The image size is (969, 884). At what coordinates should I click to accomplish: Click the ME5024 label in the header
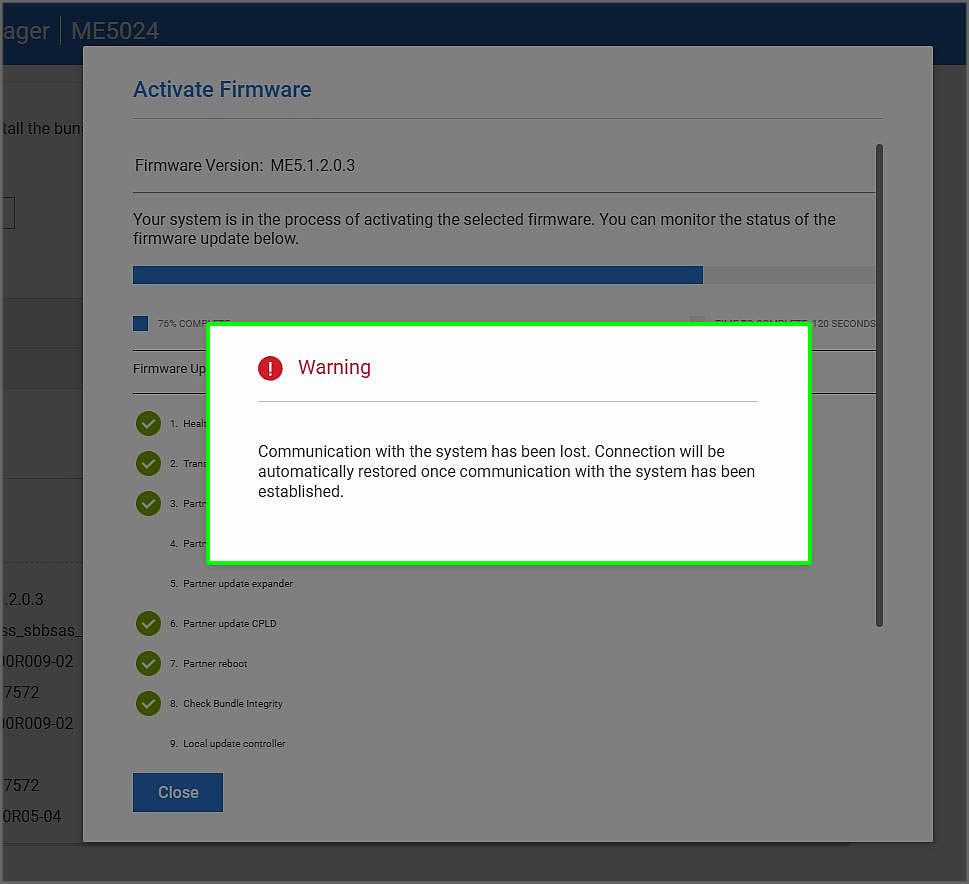pyautogui.click(x=115, y=31)
